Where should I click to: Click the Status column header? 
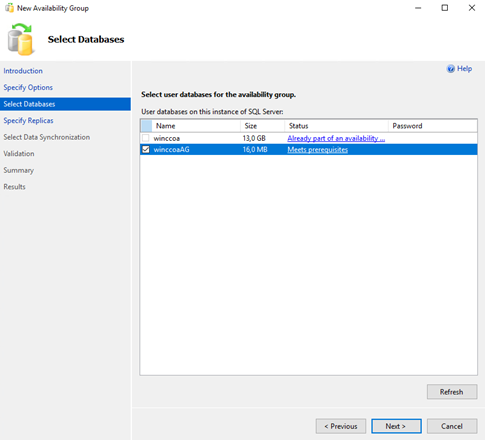tap(336, 126)
